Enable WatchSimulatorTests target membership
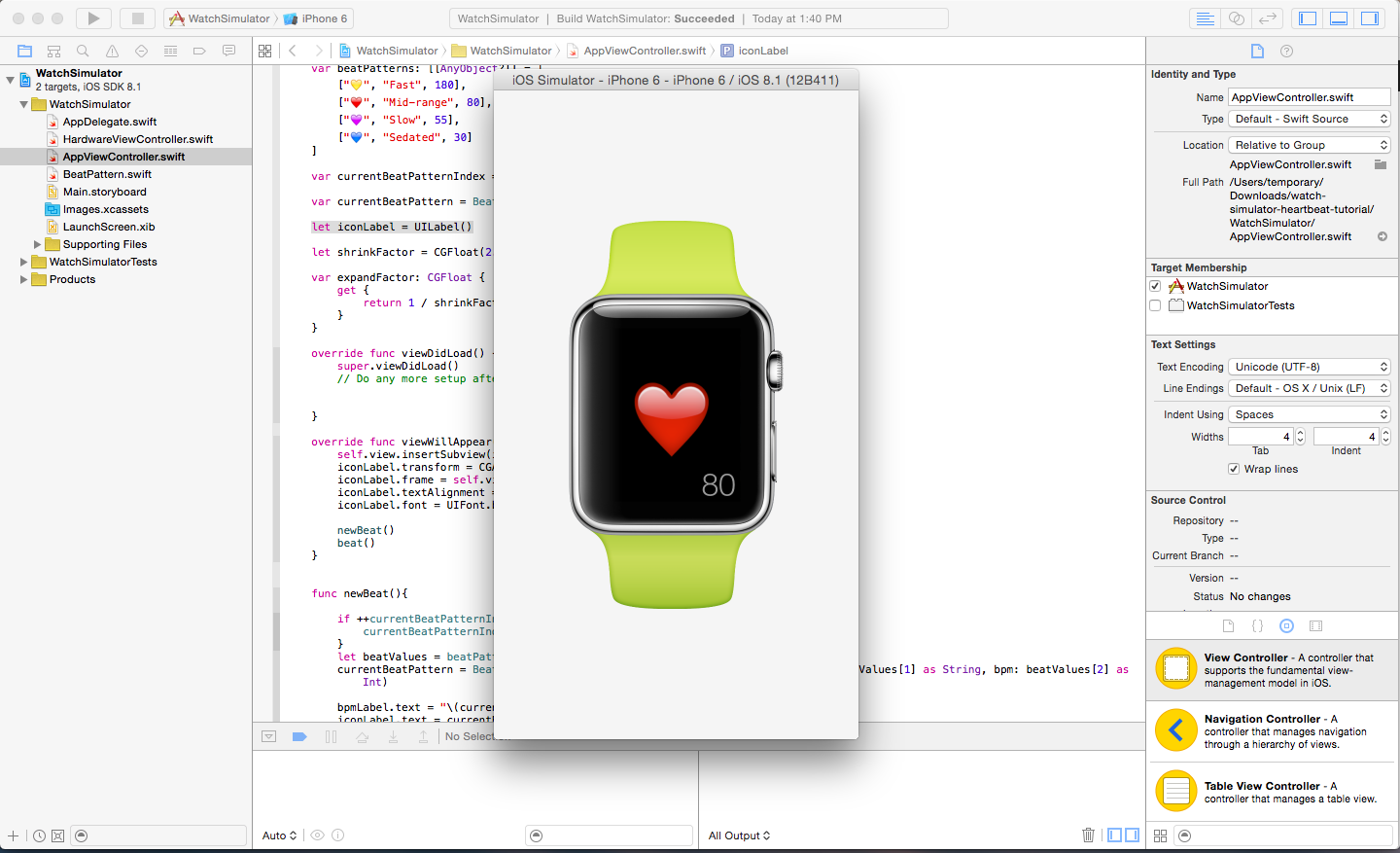 pos(1155,304)
